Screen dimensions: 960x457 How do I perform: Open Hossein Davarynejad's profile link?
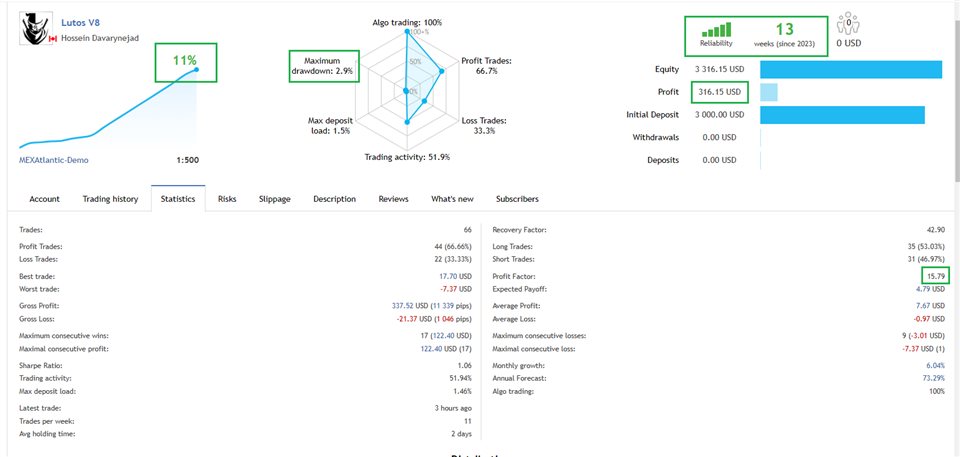coord(100,38)
